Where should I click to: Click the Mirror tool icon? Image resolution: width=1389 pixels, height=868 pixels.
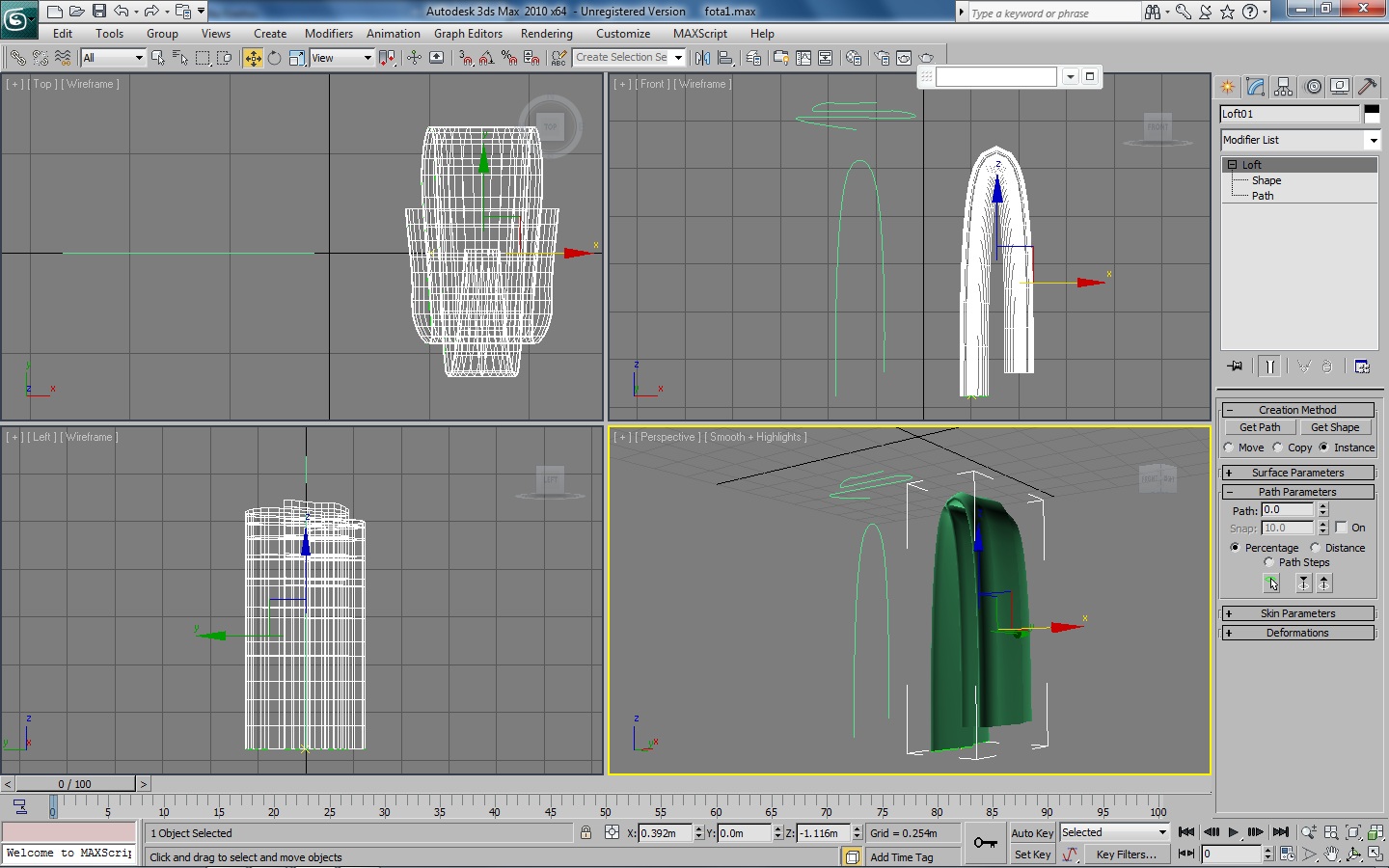click(x=702, y=58)
